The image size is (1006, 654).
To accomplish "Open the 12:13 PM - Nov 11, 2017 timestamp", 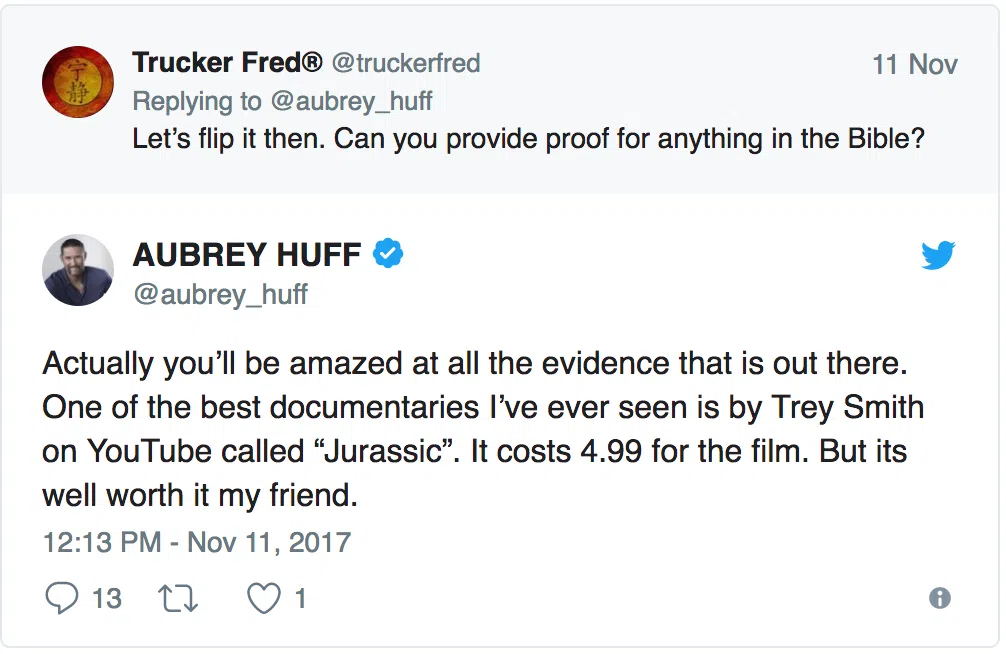I will coord(196,543).
